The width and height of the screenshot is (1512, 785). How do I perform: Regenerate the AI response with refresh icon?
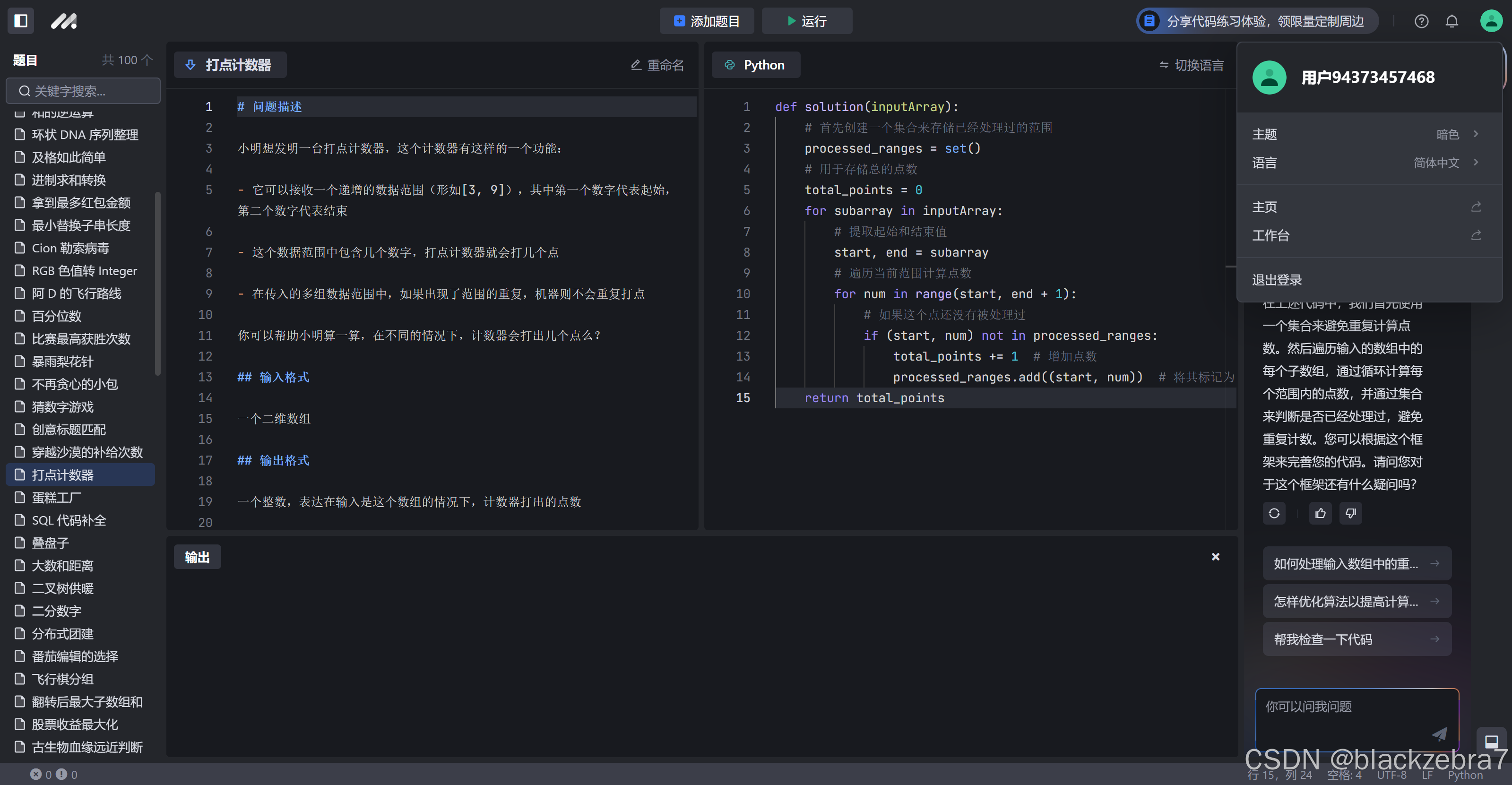1274,513
